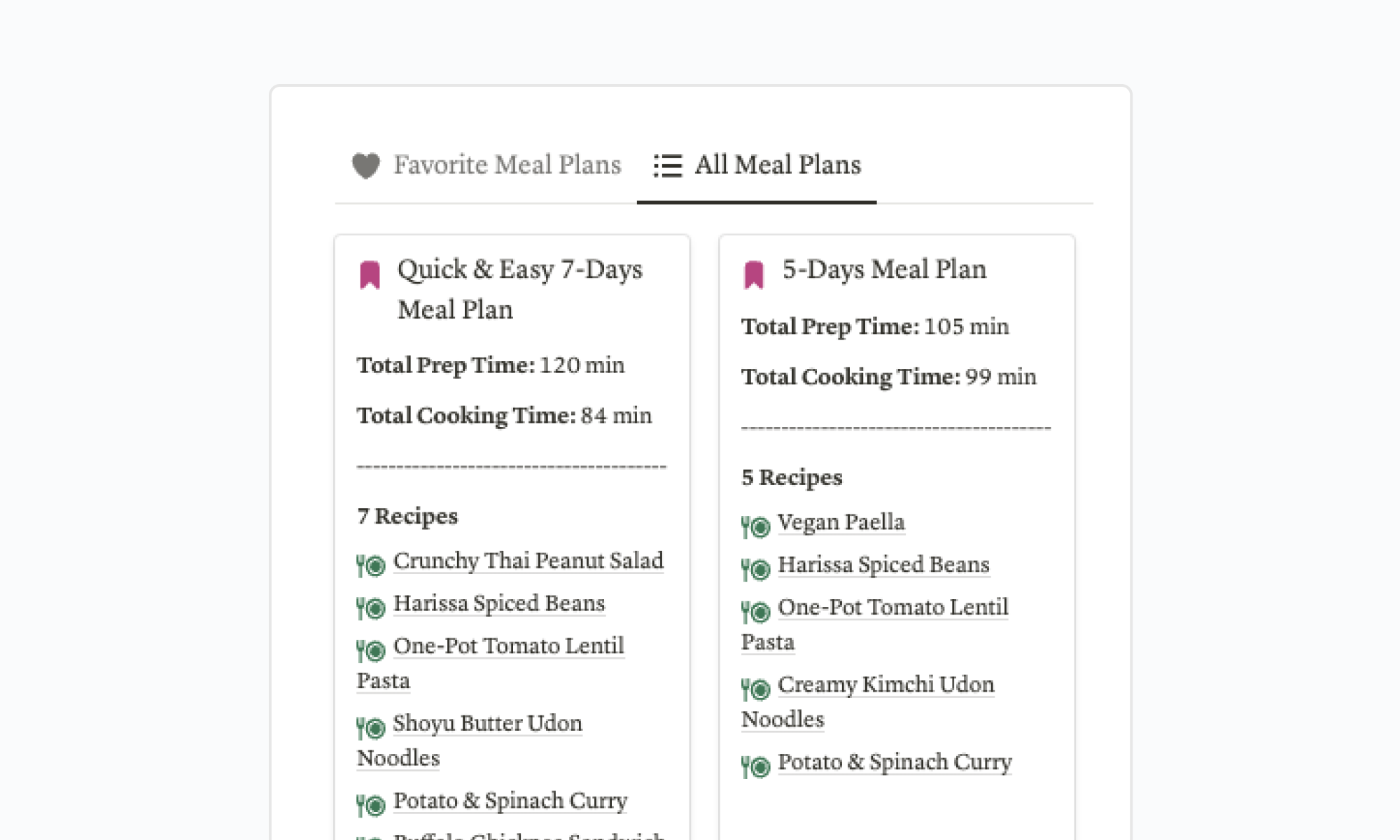
Task: Click the plate icon beside Creamy Kimchi Udon Noodles
Action: (x=756, y=689)
